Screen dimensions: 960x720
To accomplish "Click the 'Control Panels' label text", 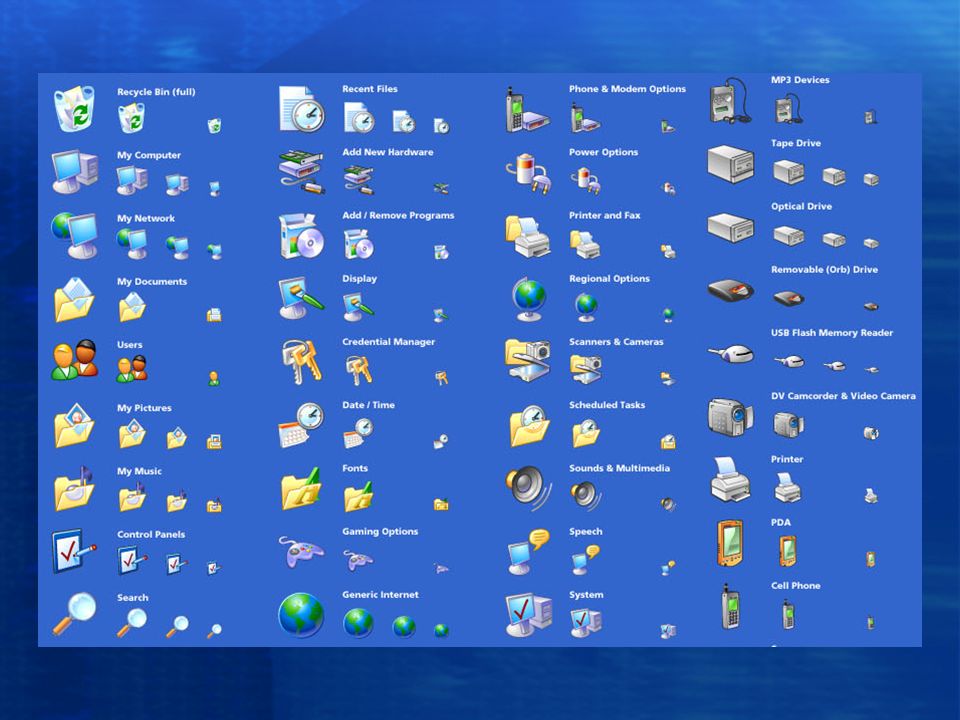I will [151, 534].
